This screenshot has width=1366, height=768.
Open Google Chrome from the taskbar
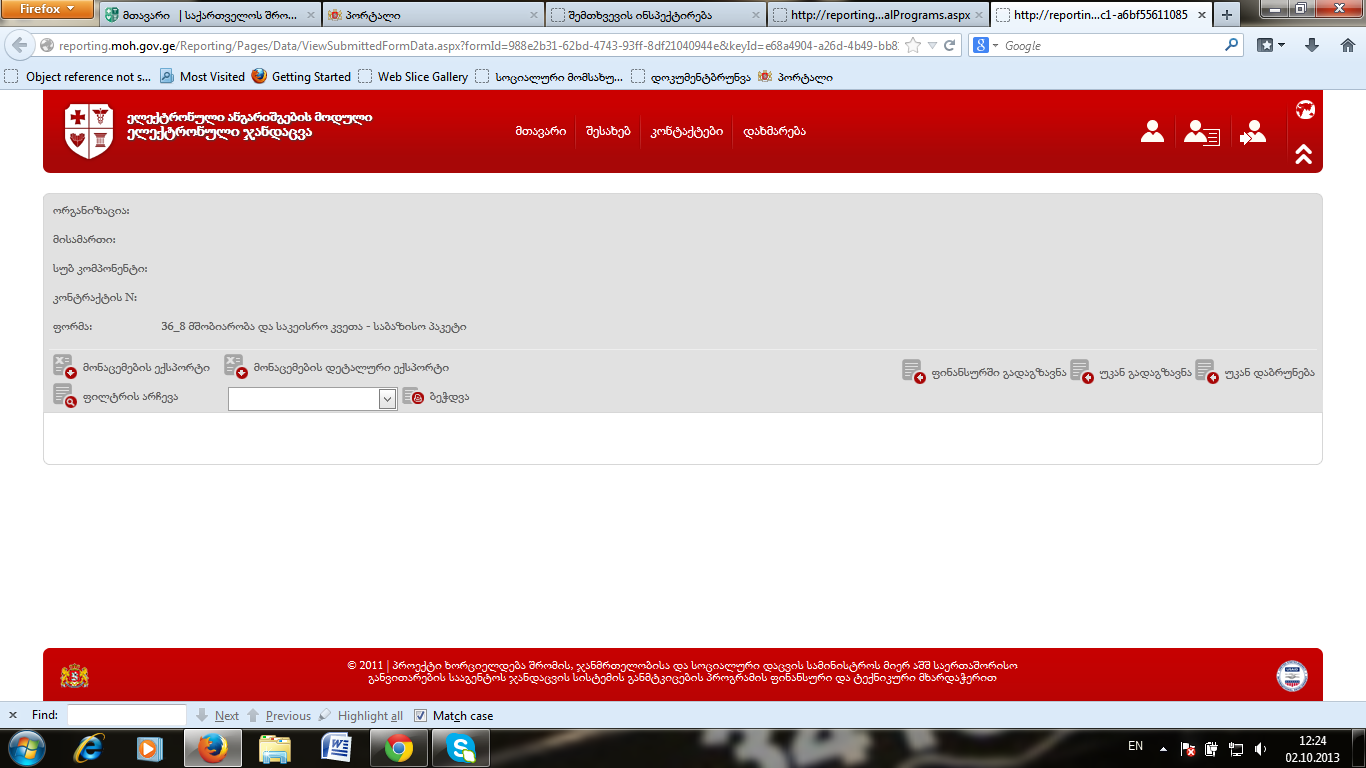[399, 747]
